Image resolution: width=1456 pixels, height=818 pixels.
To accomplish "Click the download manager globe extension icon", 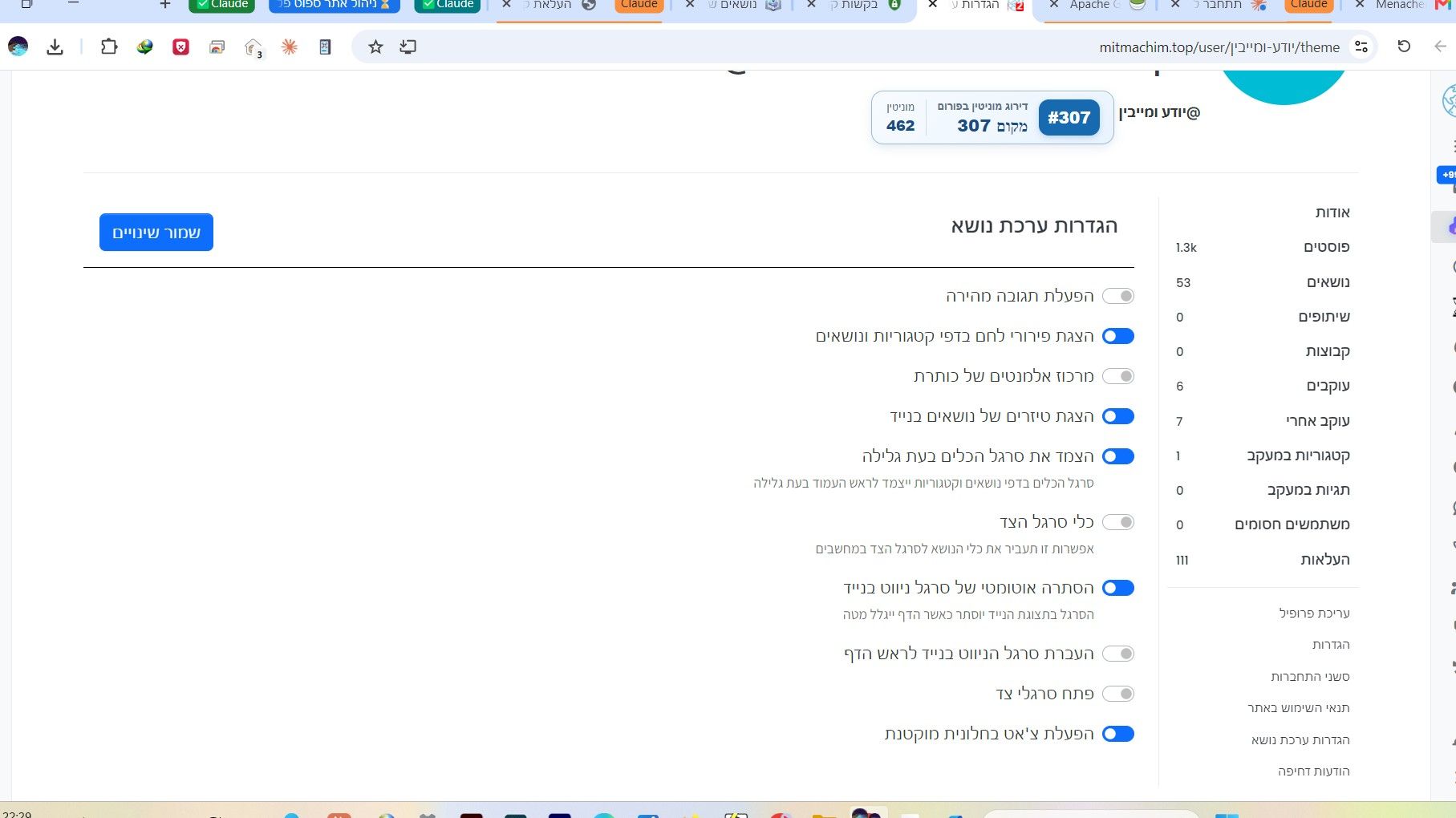I will 145,47.
